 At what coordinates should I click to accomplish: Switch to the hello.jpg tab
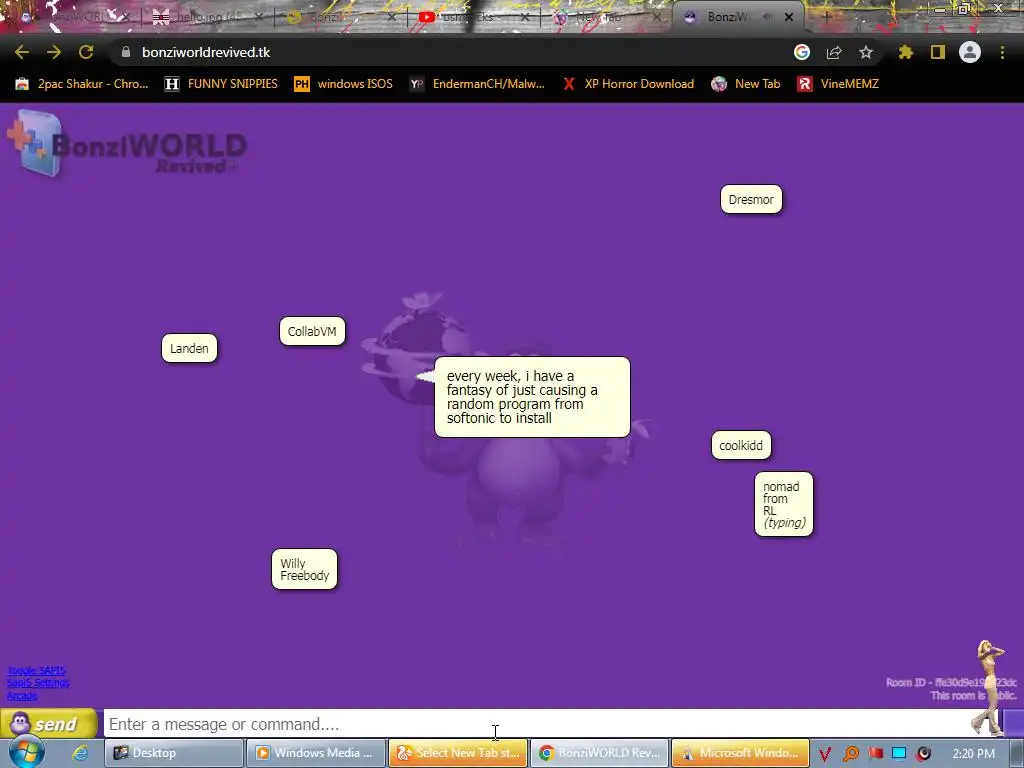tap(206, 17)
